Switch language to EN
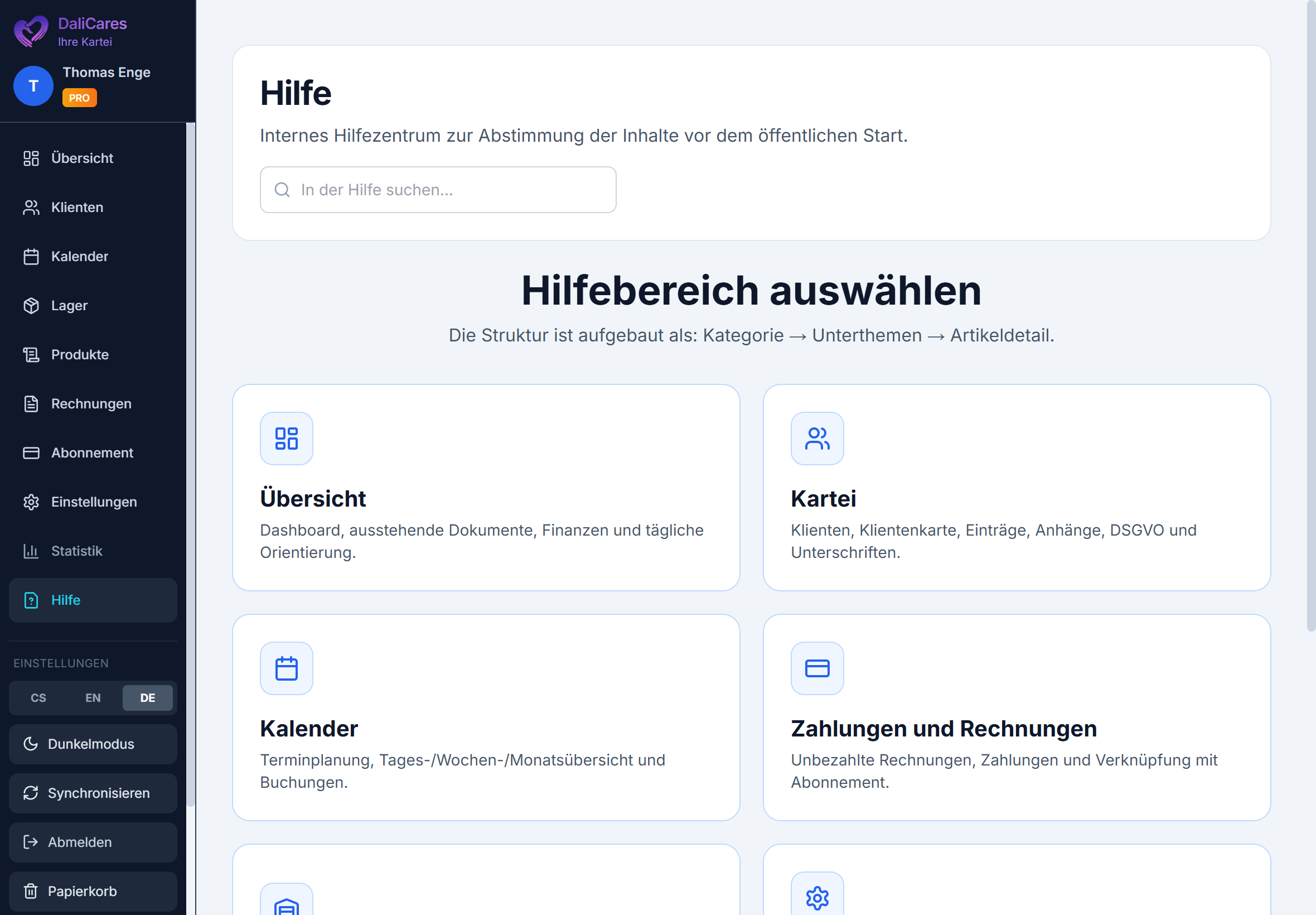 click(93, 698)
